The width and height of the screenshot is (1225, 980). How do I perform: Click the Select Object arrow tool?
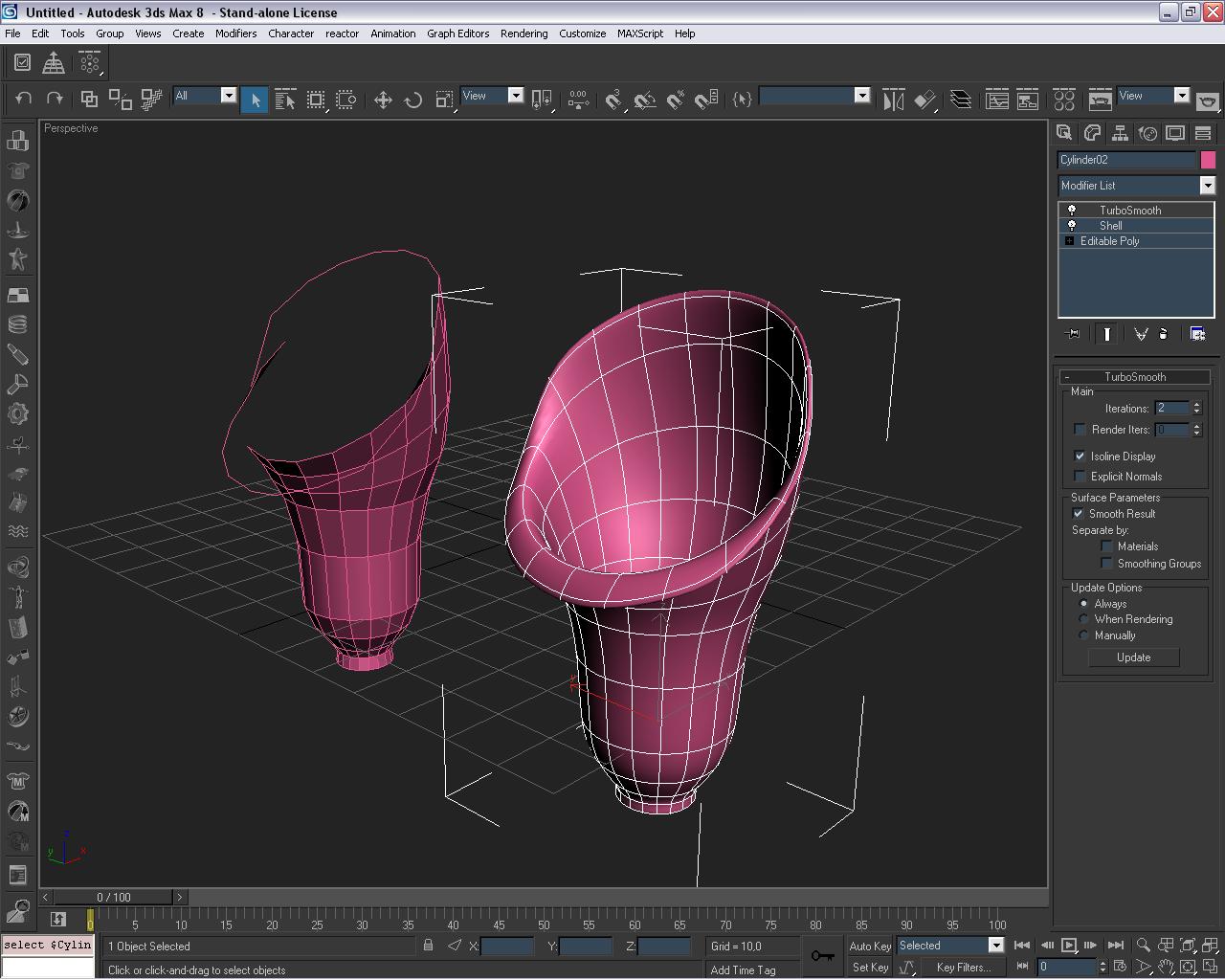255,100
